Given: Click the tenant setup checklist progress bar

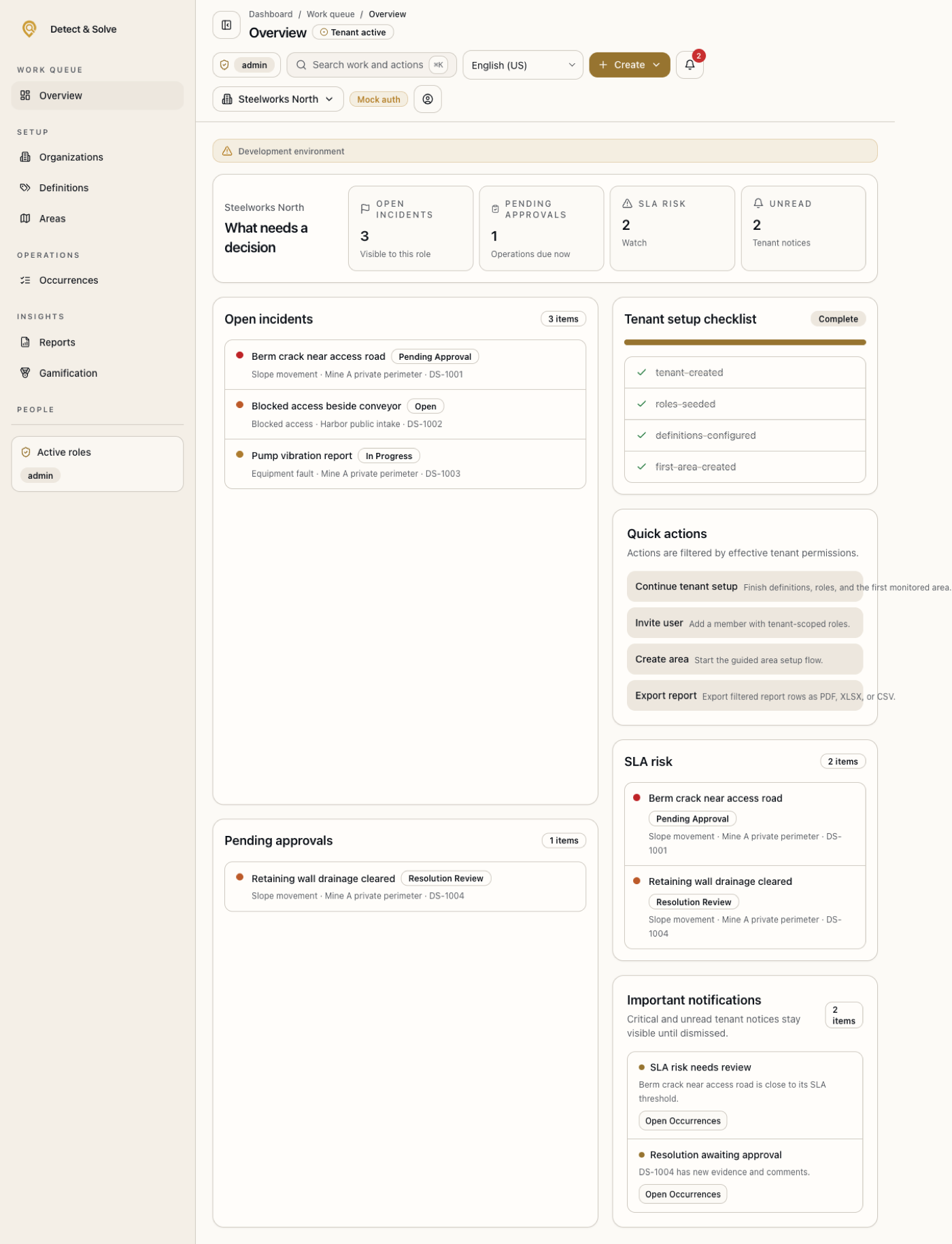Looking at the screenshot, I should coord(745,342).
